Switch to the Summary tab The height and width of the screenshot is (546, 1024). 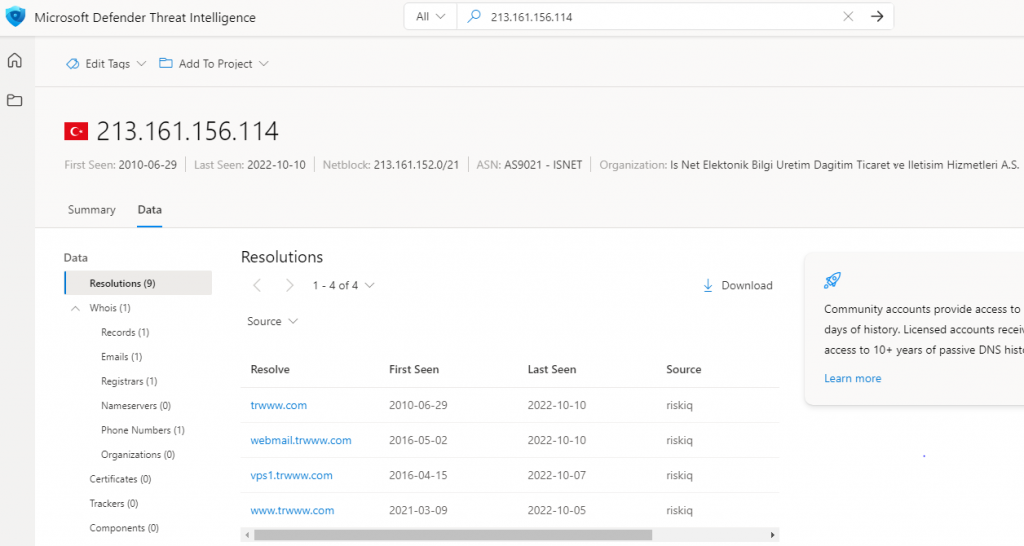91,210
